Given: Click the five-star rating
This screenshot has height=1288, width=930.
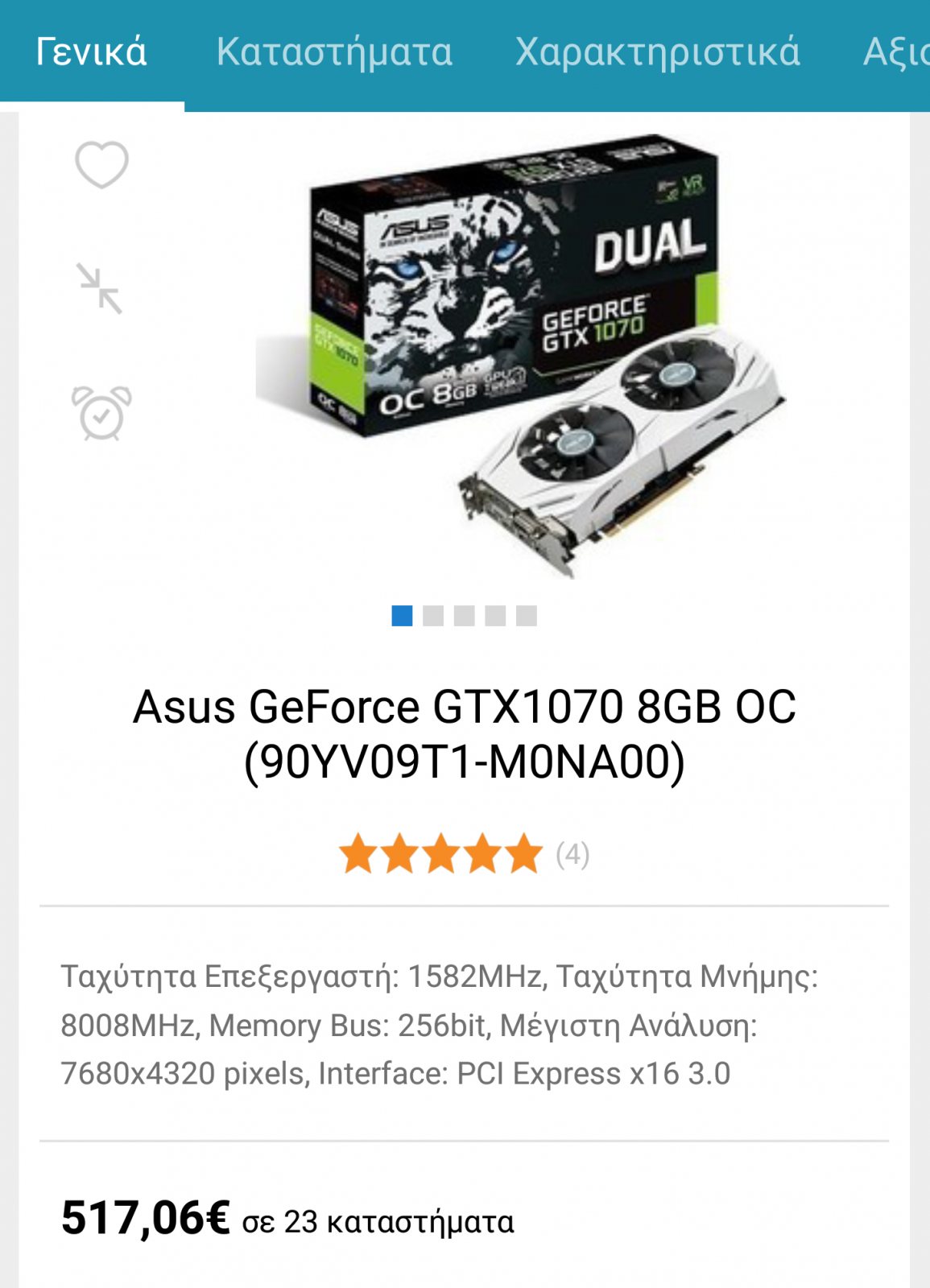Looking at the screenshot, I should (x=440, y=853).
